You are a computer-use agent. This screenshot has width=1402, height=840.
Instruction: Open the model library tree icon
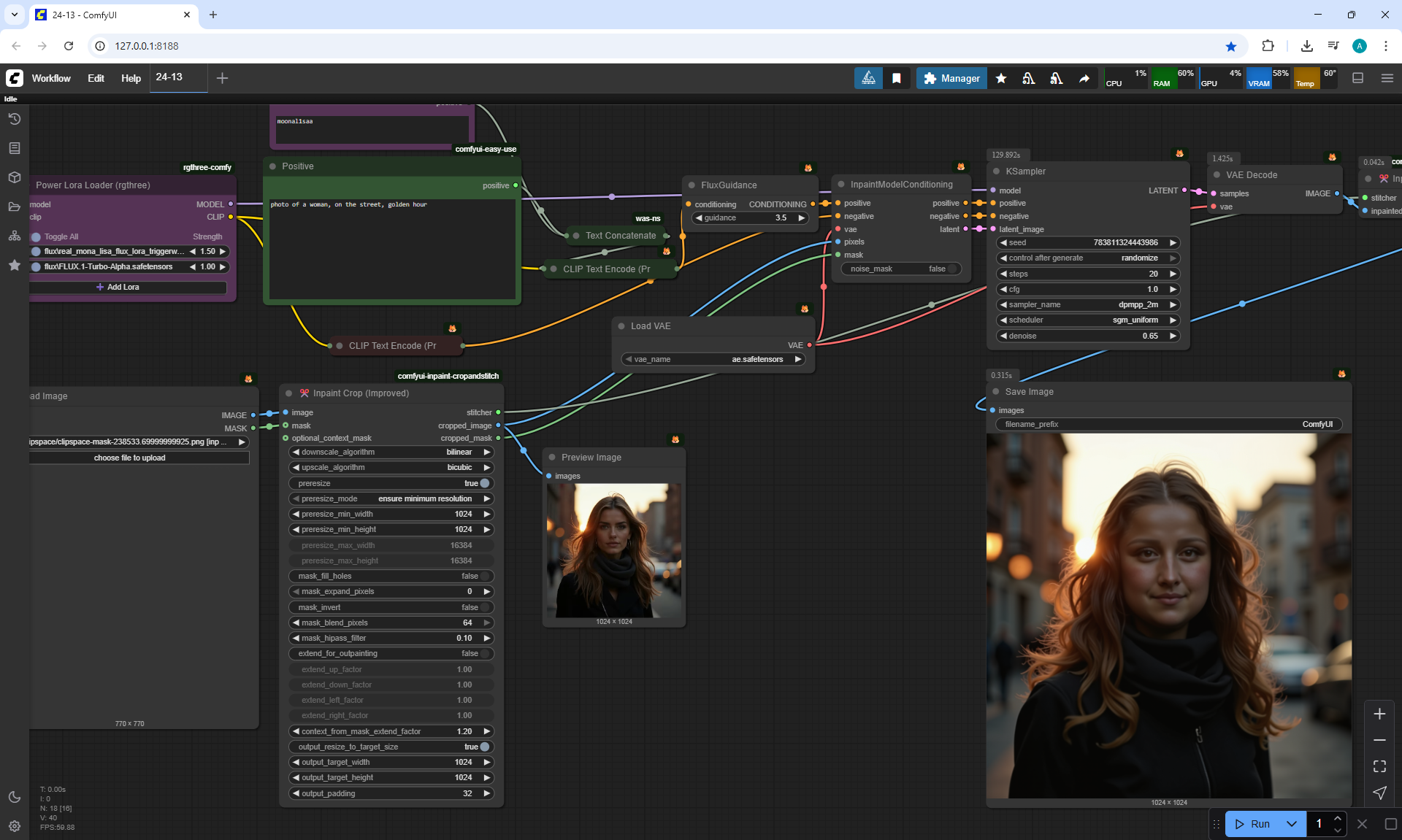click(x=14, y=236)
